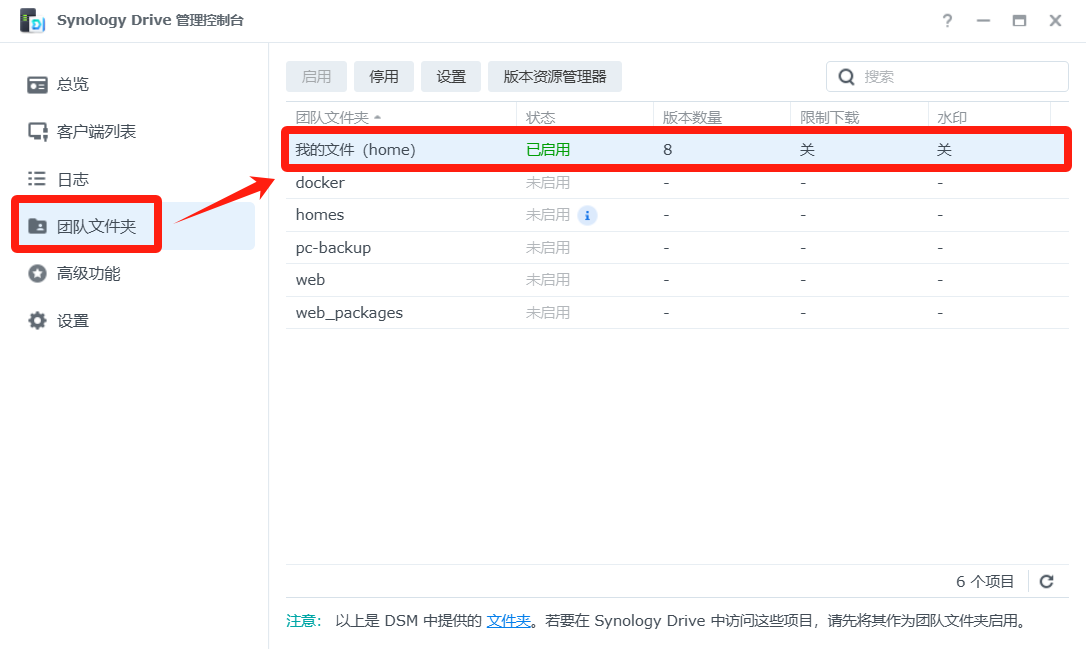
Task: Click the info icon next to homes status
Action: point(588,215)
